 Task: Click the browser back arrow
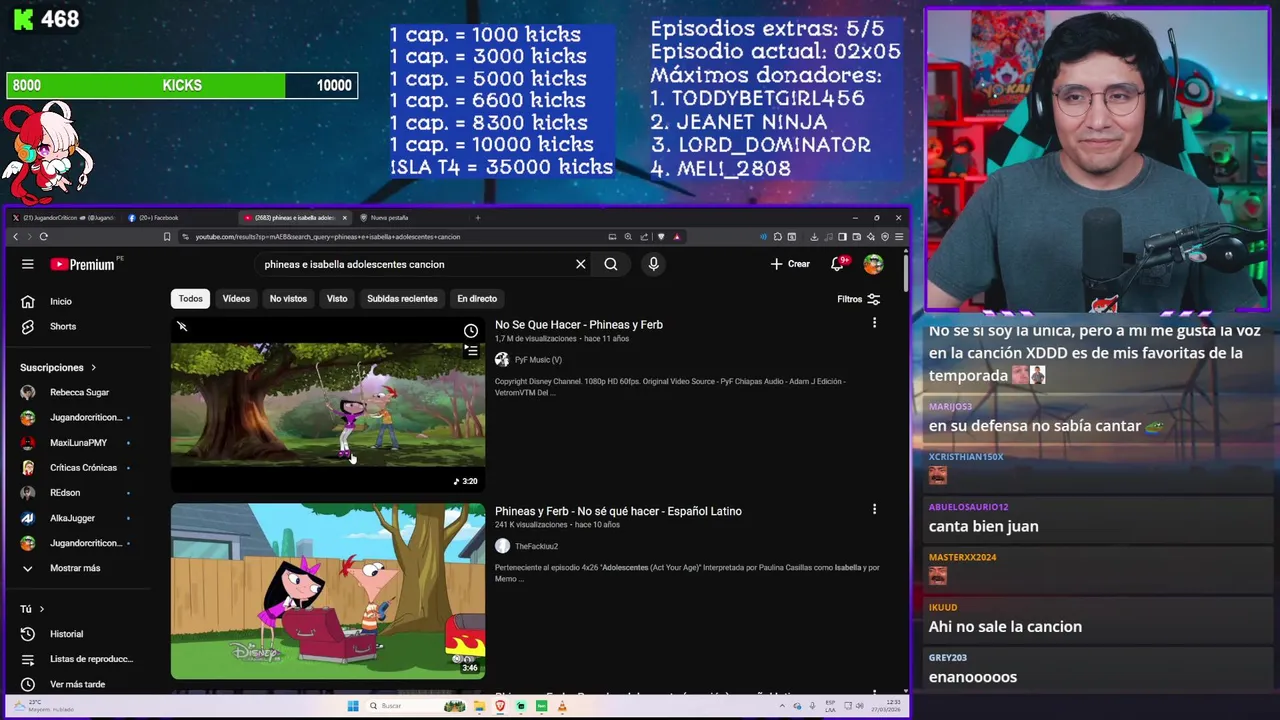[x=15, y=237]
